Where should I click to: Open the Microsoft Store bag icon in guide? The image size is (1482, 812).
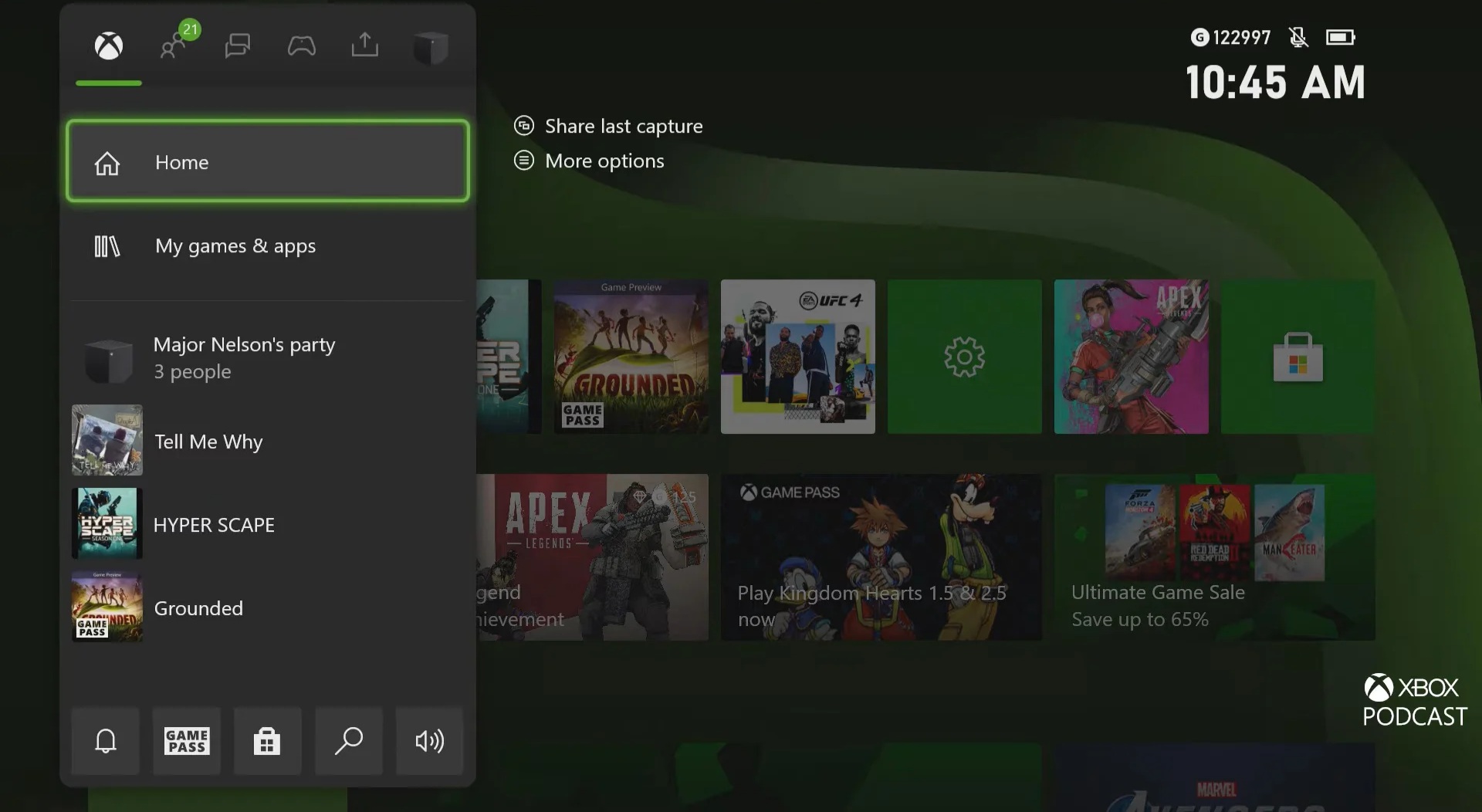pos(267,741)
